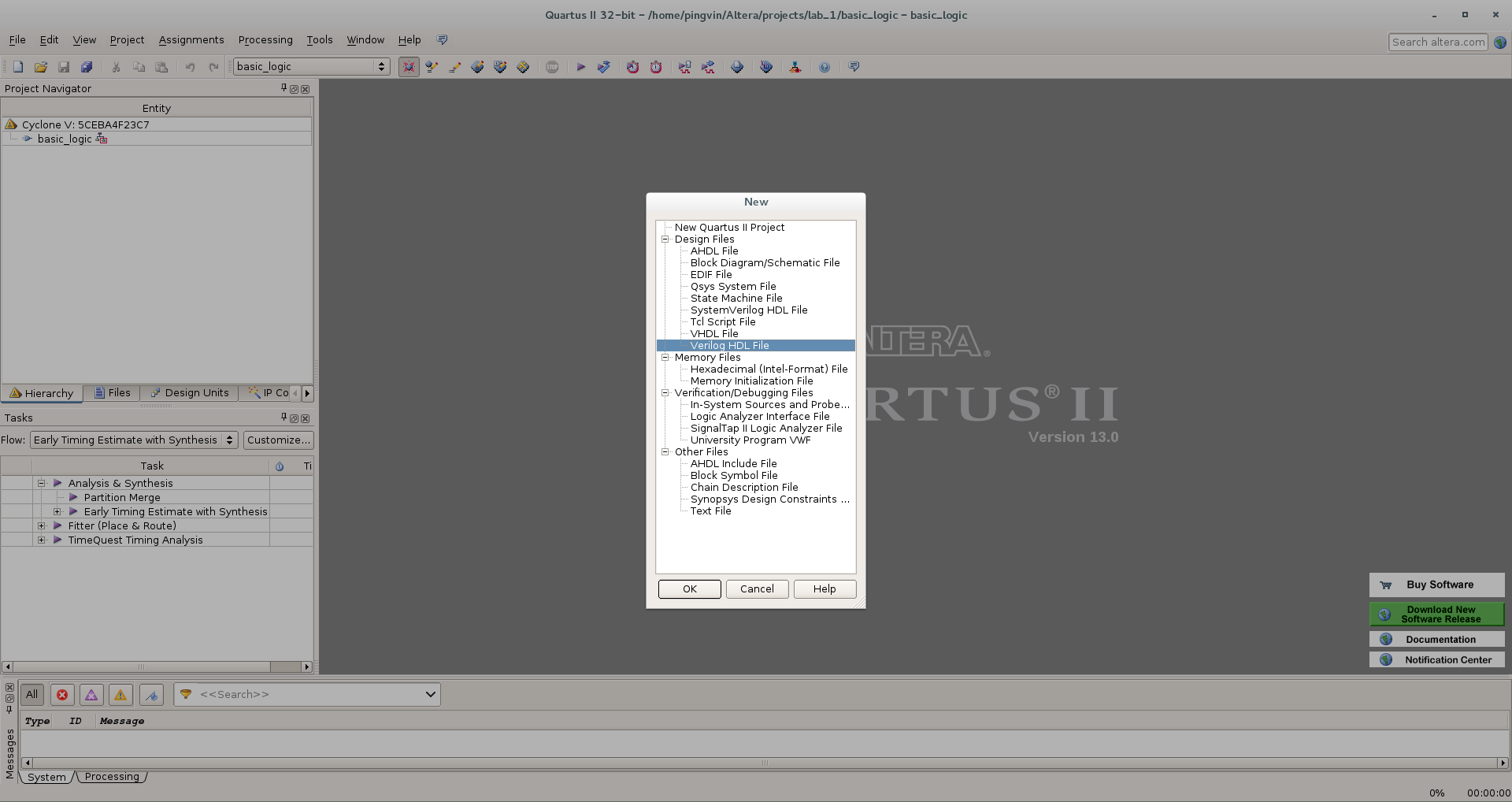The image size is (1512, 802).
Task: Toggle the yellow warning messages filter
Action: click(x=120, y=694)
